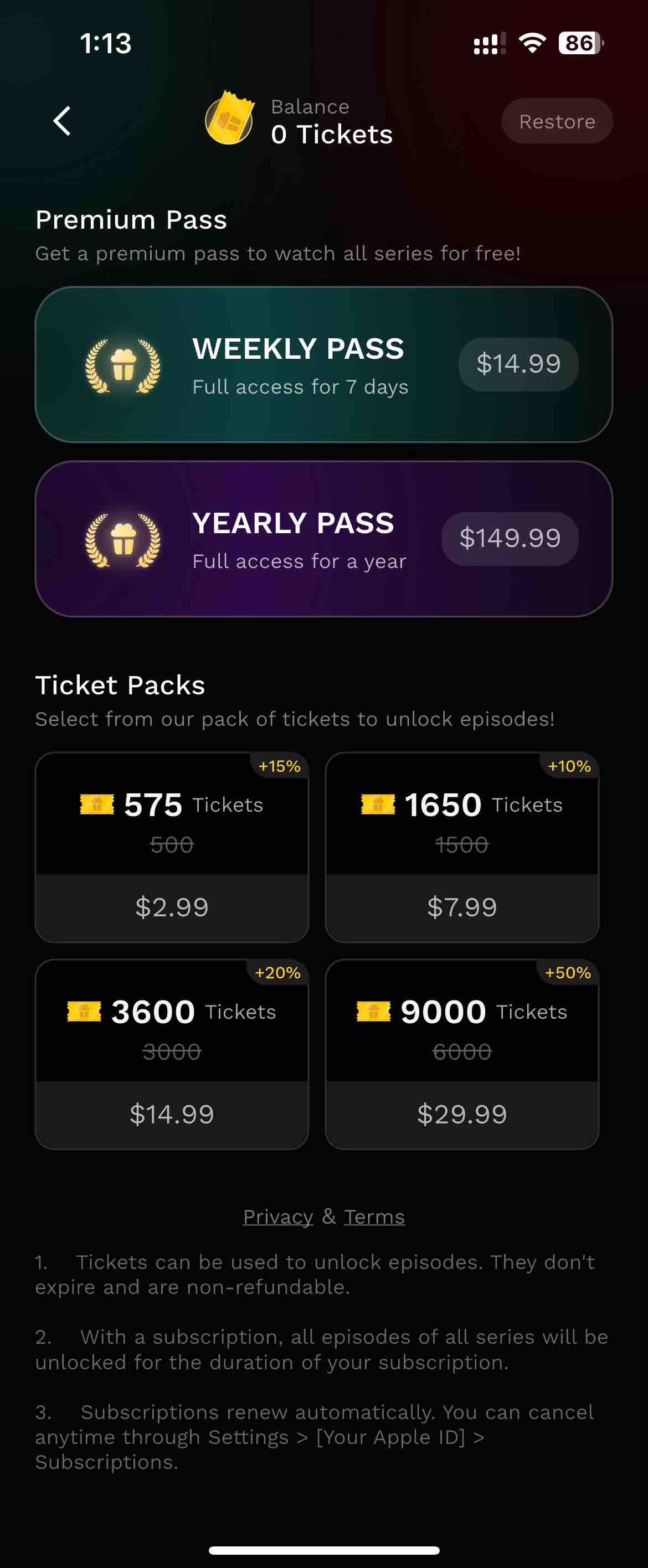Open the Privacy link

pyautogui.click(x=277, y=1217)
